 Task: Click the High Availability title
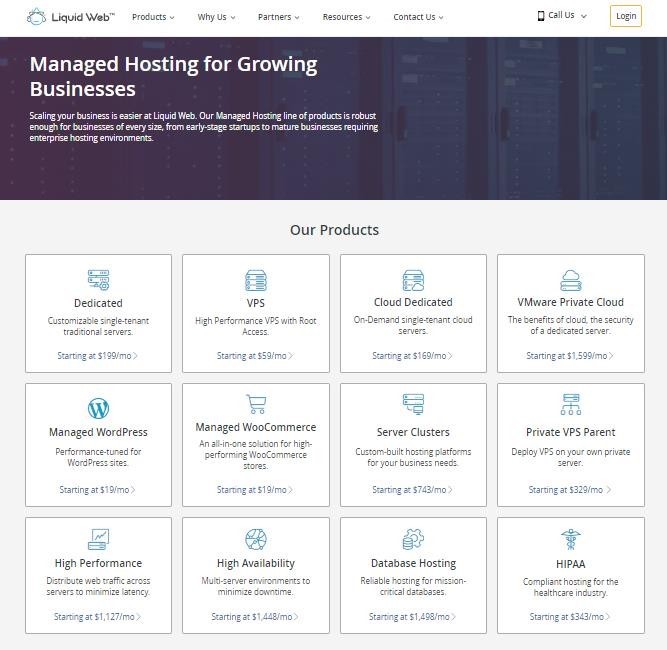click(256, 563)
